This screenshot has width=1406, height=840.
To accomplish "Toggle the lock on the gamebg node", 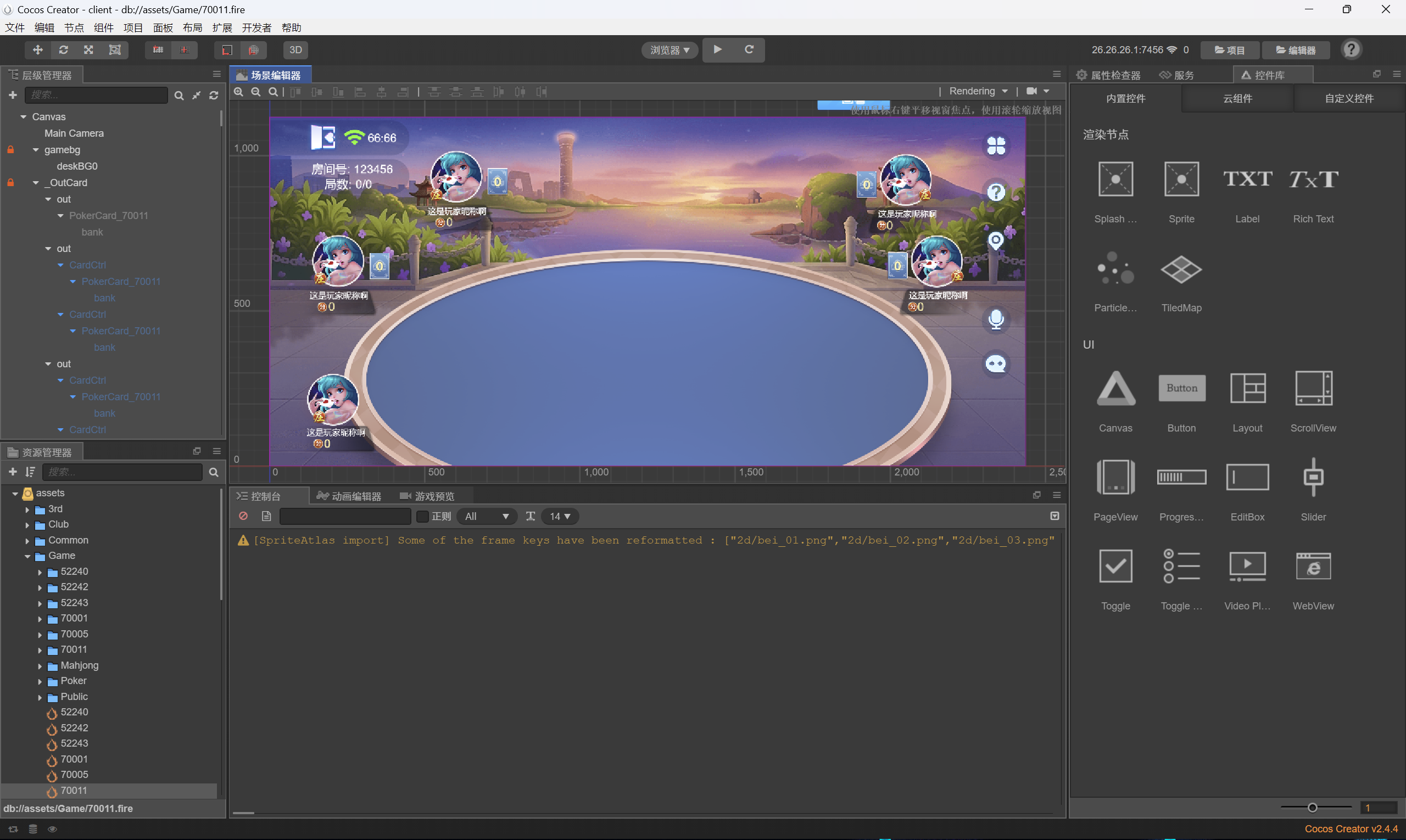I will (10, 149).
